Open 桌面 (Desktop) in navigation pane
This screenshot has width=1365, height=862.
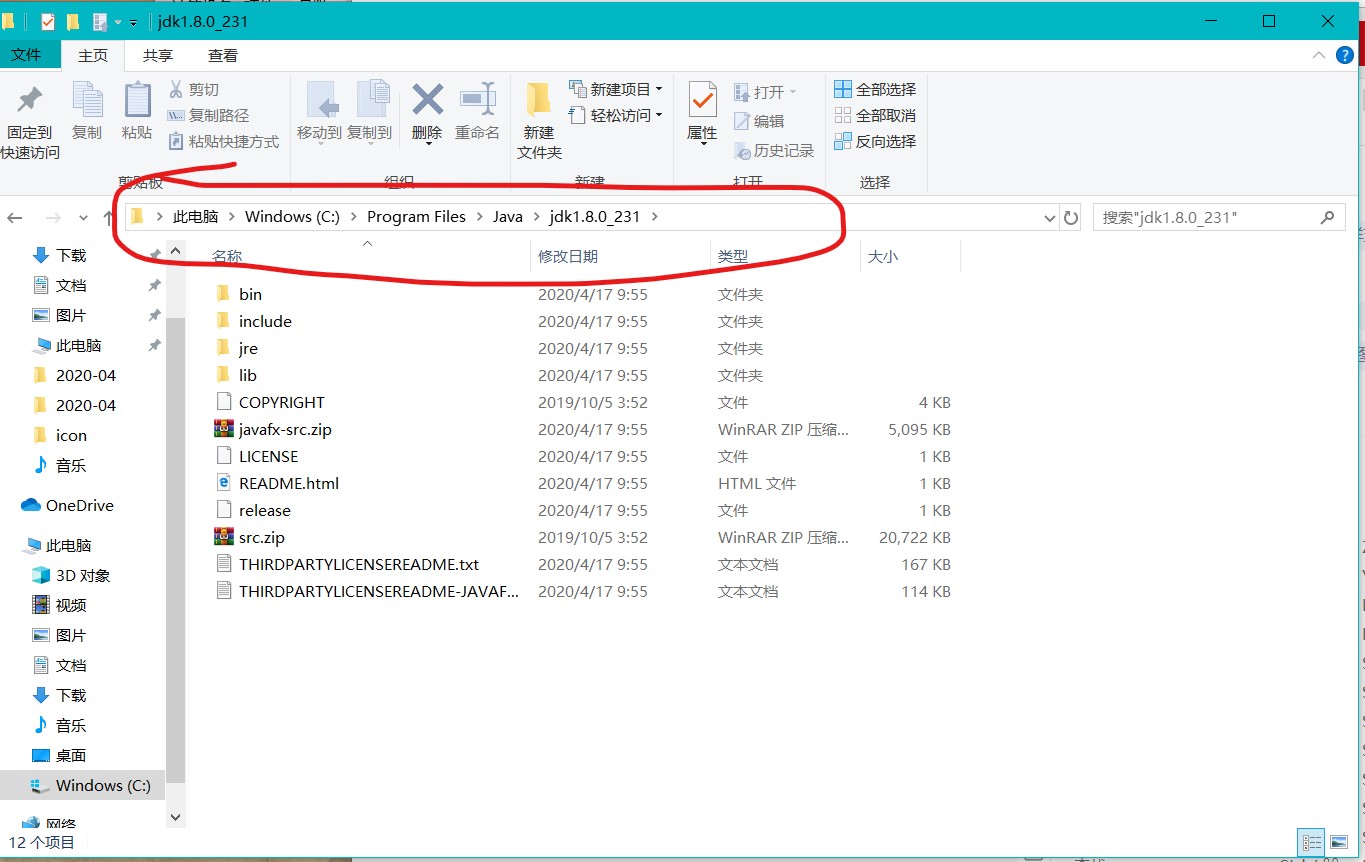(71, 755)
